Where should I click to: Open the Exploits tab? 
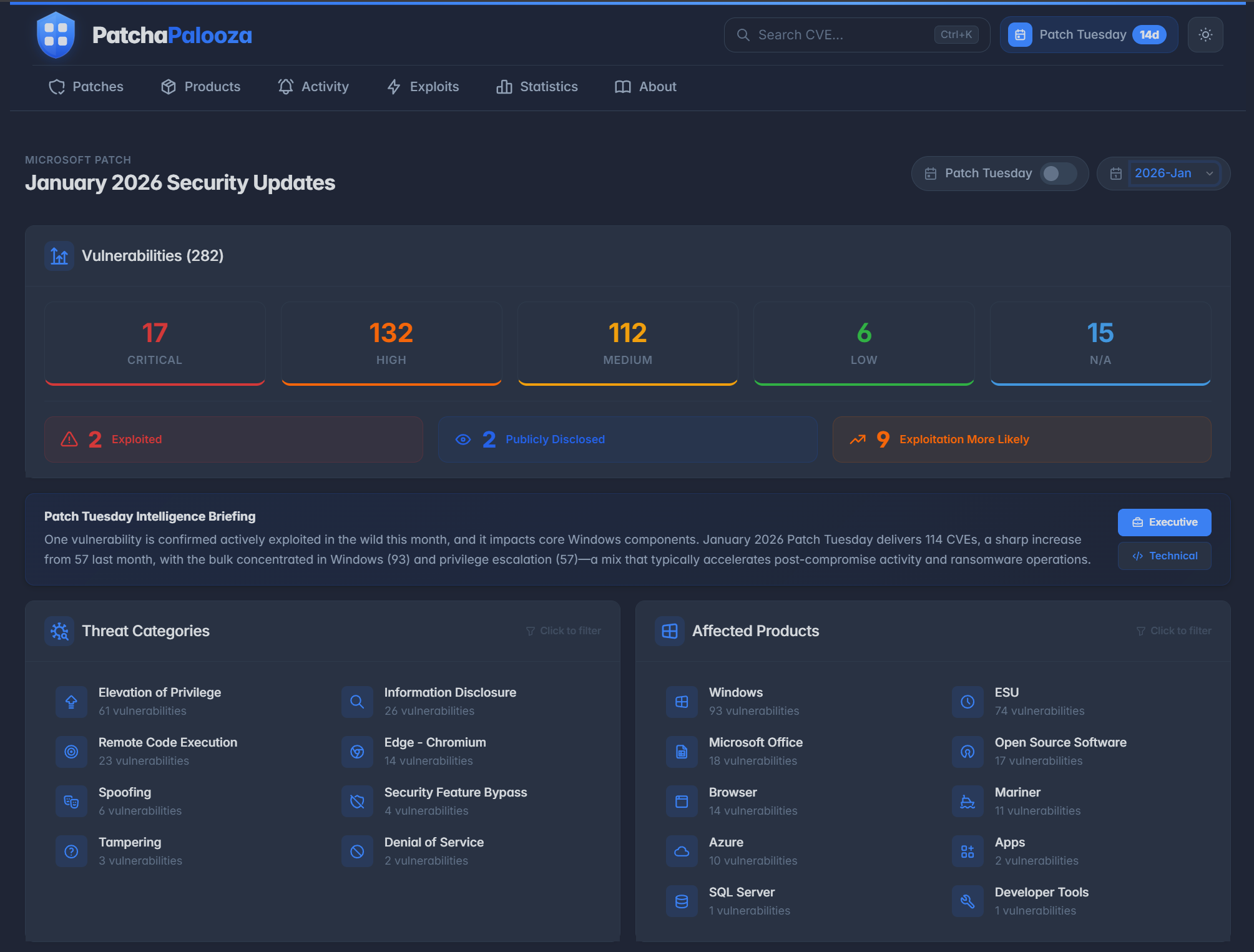click(x=423, y=87)
